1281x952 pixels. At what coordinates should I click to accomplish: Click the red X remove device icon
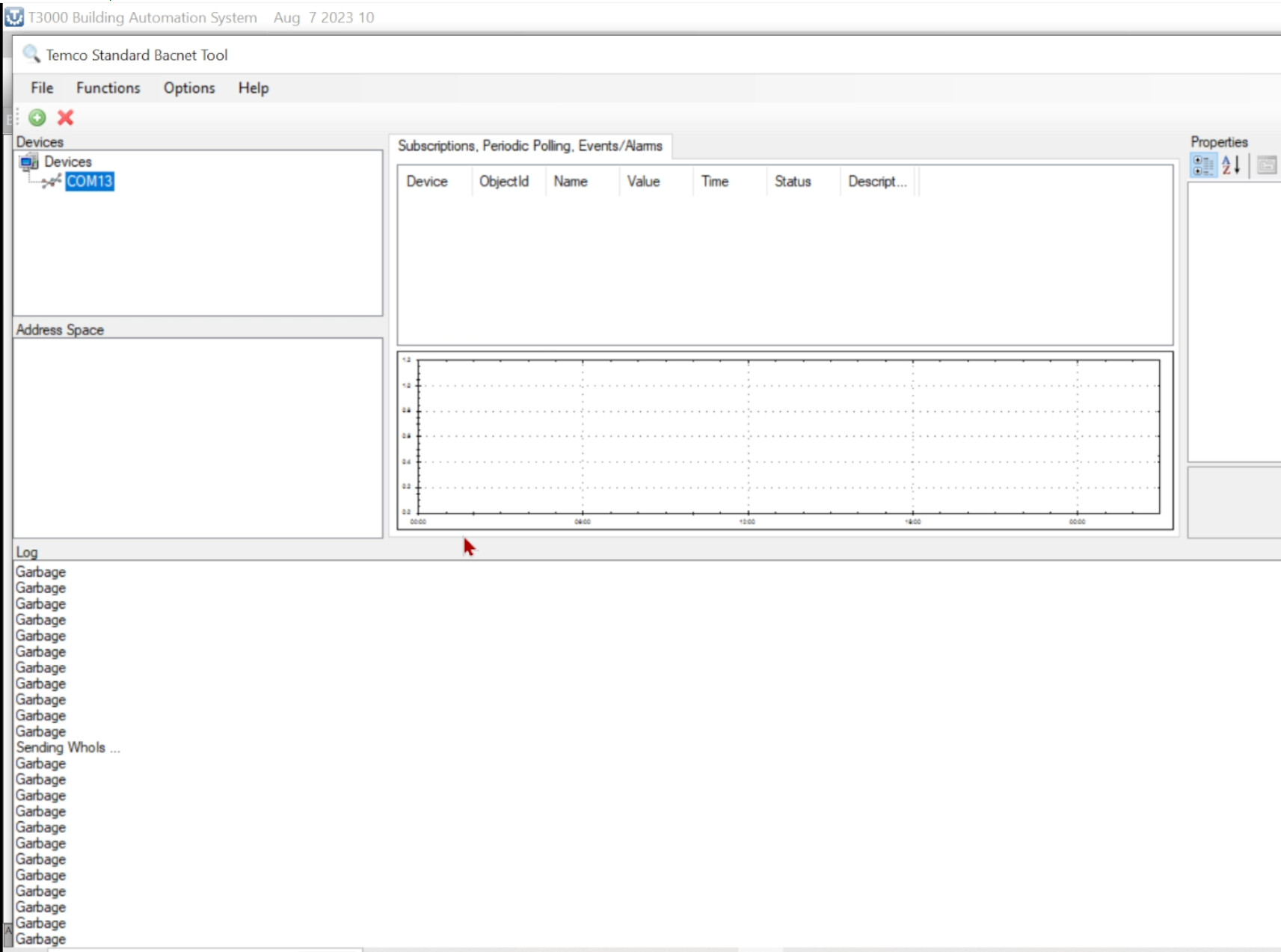click(x=66, y=117)
